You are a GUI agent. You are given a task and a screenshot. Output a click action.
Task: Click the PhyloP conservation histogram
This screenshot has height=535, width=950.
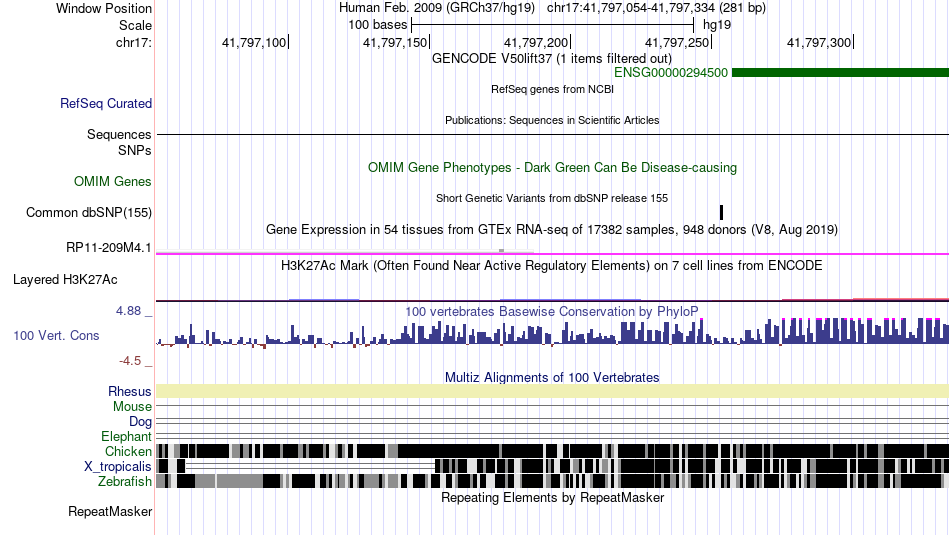pos(553,332)
